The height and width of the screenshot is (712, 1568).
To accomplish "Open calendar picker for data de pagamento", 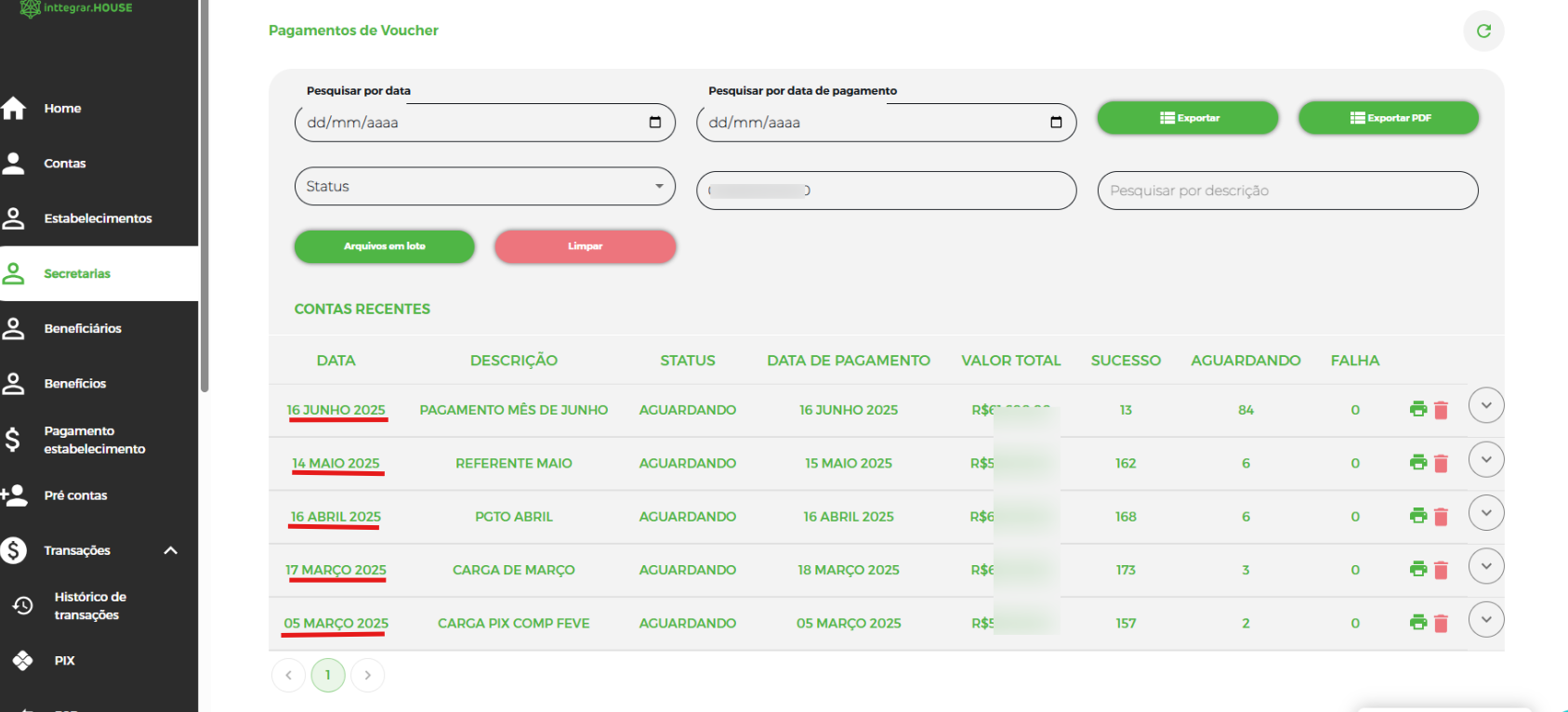I will point(1056,123).
